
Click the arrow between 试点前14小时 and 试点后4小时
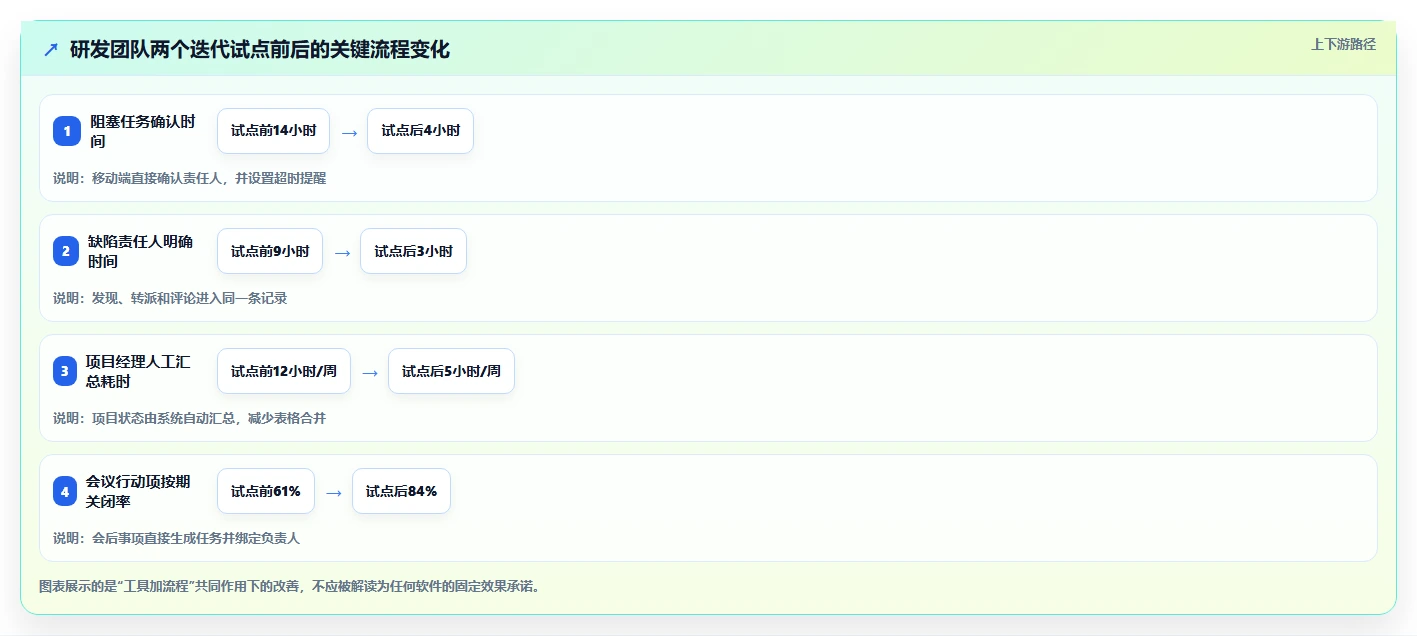pyautogui.click(x=349, y=132)
